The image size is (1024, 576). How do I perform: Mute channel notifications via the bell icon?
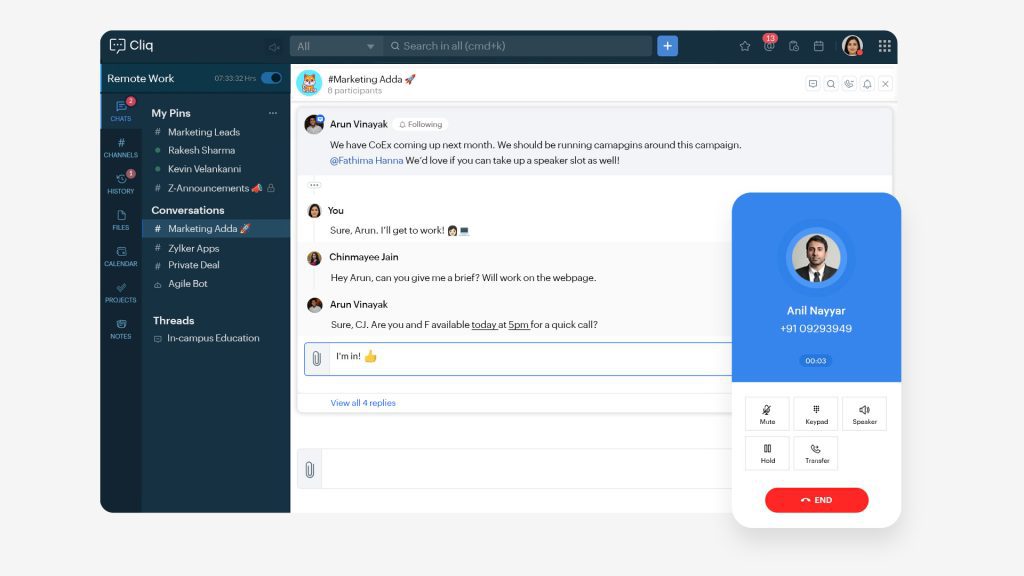tap(866, 84)
